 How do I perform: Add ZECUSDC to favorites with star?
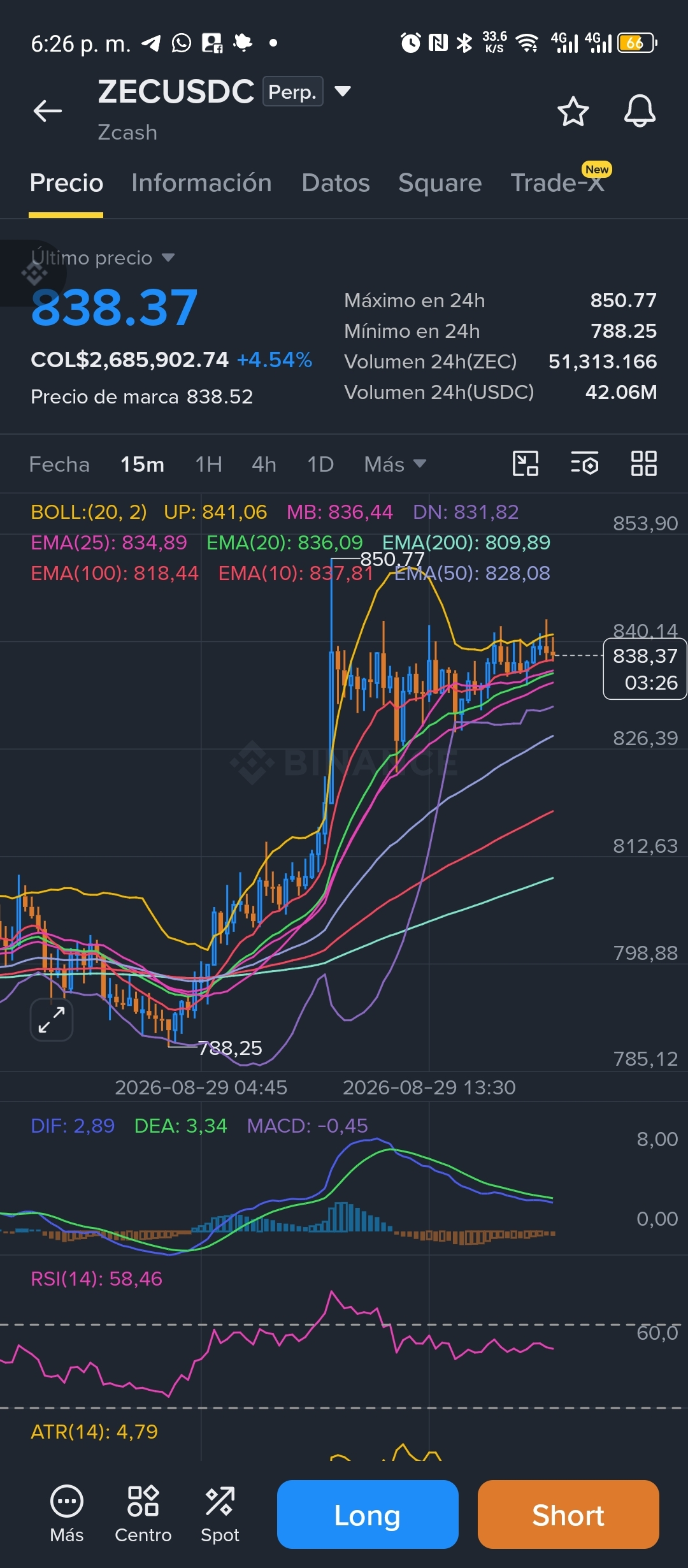(x=573, y=111)
